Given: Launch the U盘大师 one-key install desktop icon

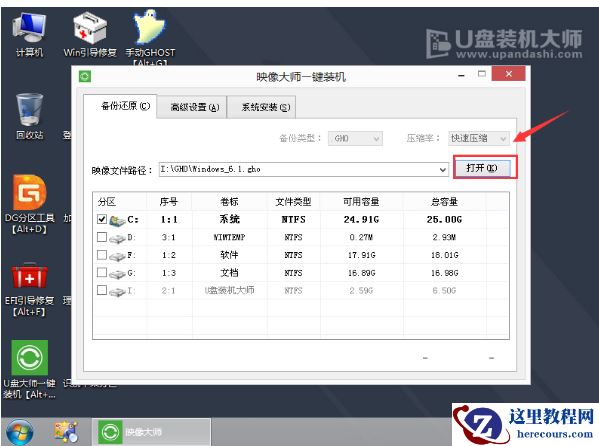Looking at the screenshot, I should click(29, 358).
